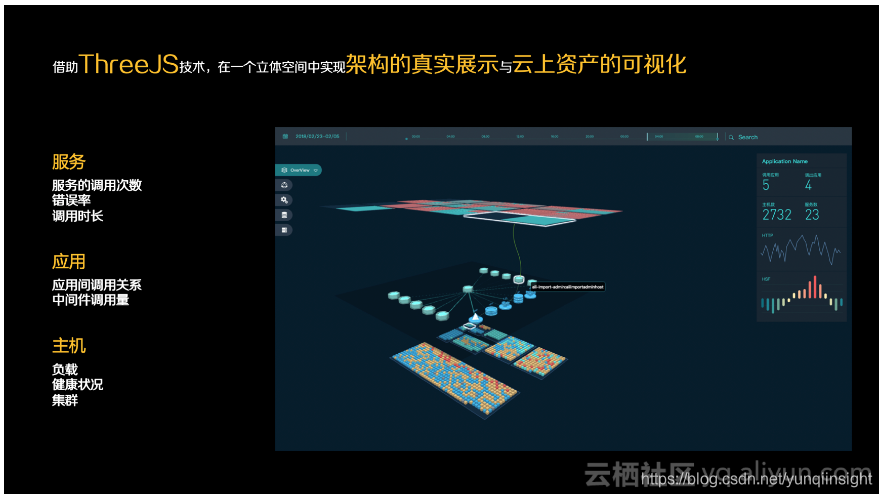The width and height of the screenshot is (883, 498).
Task: Click the highlighted time range on the timeline
Action: pos(683,136)
